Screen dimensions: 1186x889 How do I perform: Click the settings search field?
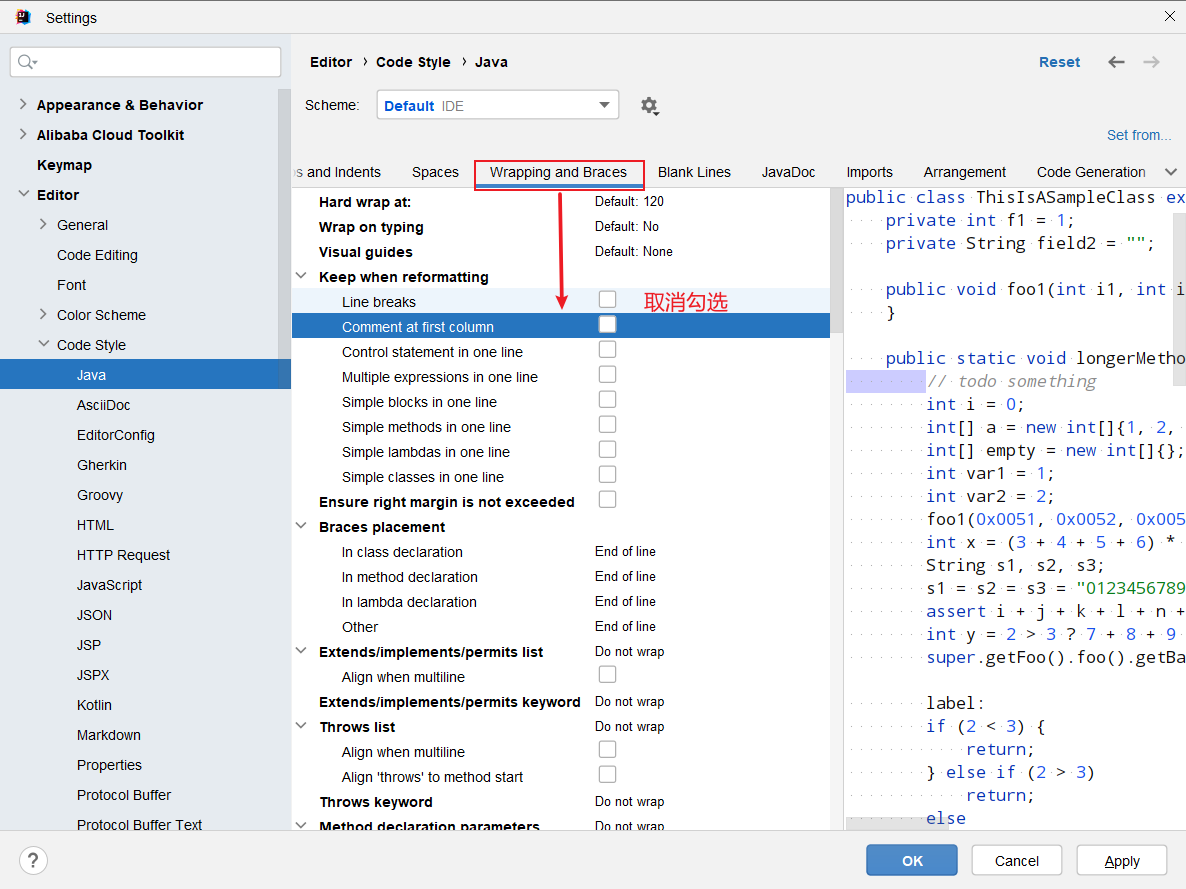145,62
